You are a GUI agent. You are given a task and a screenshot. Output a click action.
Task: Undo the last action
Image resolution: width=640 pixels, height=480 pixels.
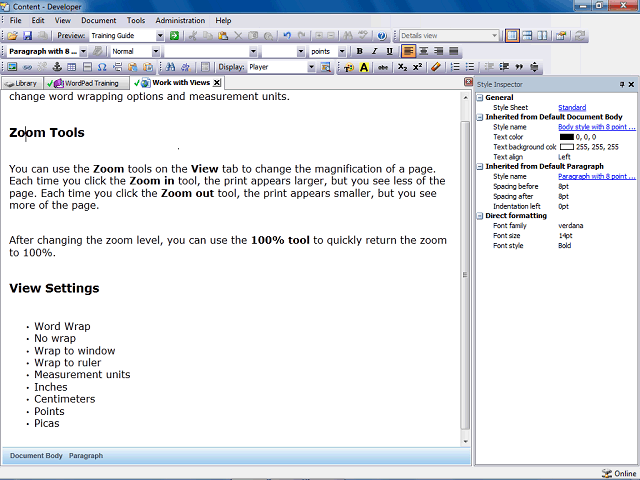(287, 36)
